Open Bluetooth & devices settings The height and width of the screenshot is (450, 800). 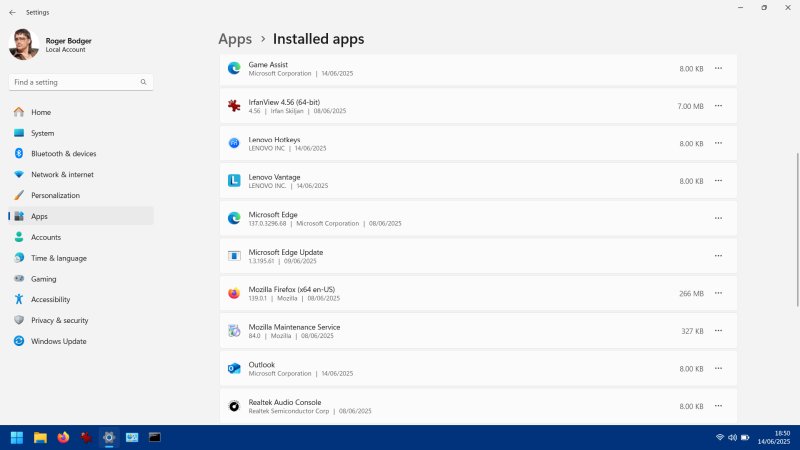tap(81, 154)
